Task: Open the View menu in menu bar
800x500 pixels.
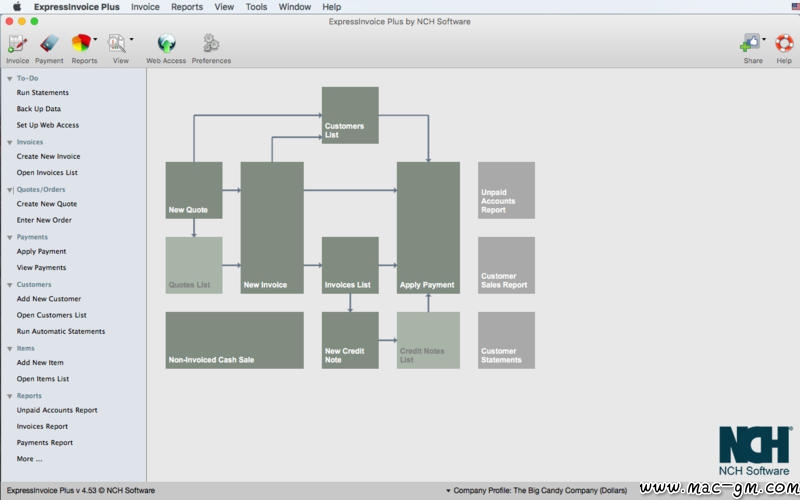Action: [x=224, y=7]
